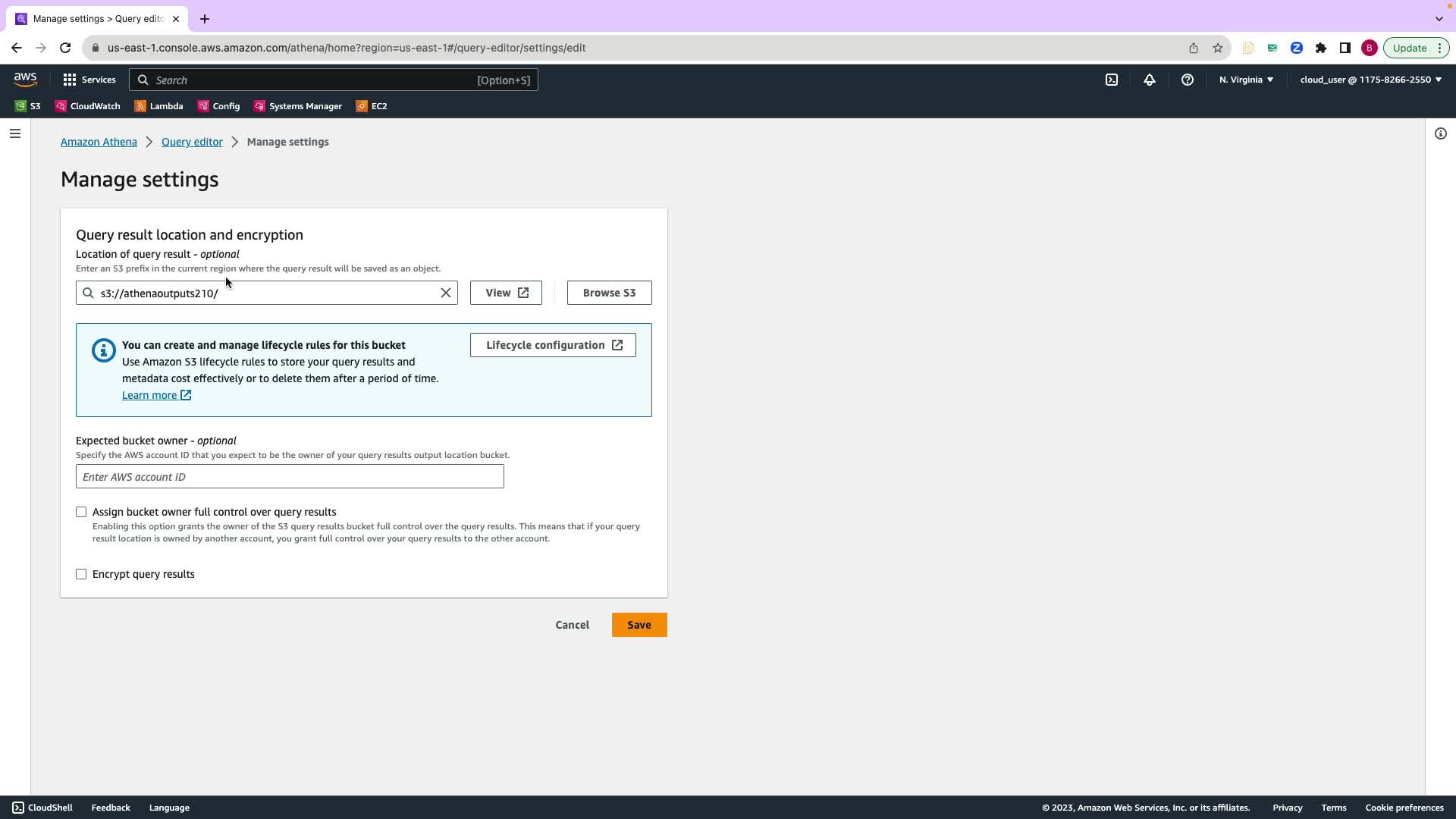Open the notifications bell

click(x=1150, y=80)
